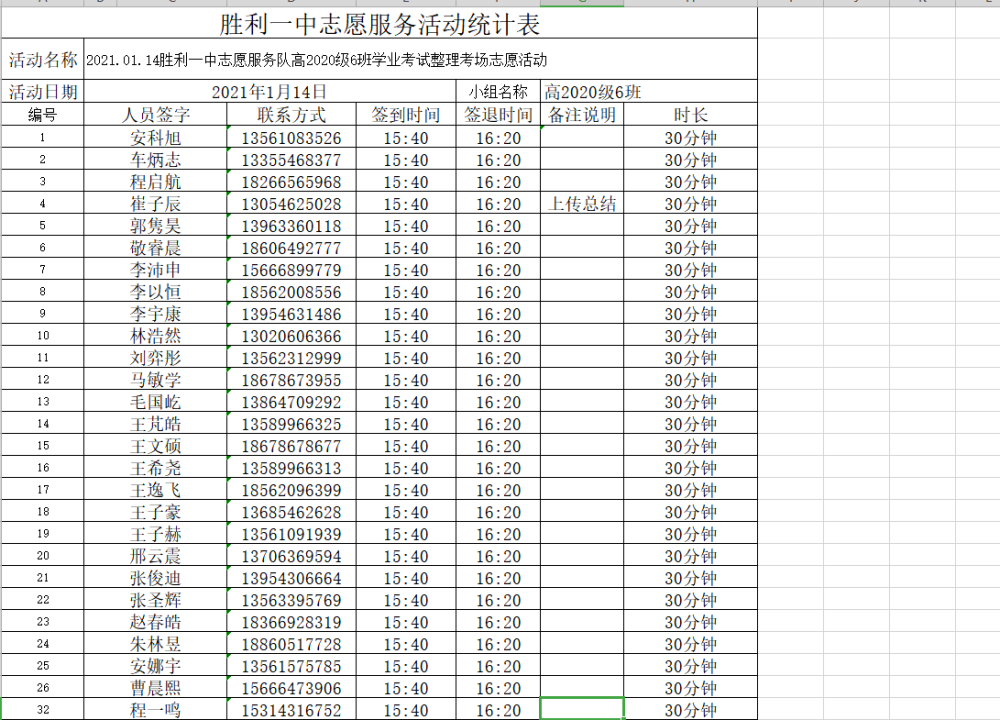This screenshot has width=1000, height=720.
Task: Select the name cell 毛国屹
Action: pos(156,401)
